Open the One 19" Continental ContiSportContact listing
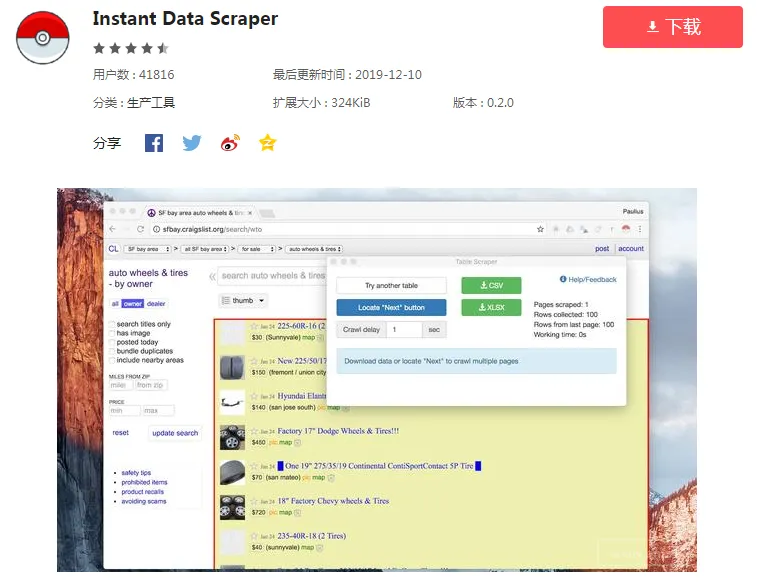757x586 pixels. [x=379, y=466]
